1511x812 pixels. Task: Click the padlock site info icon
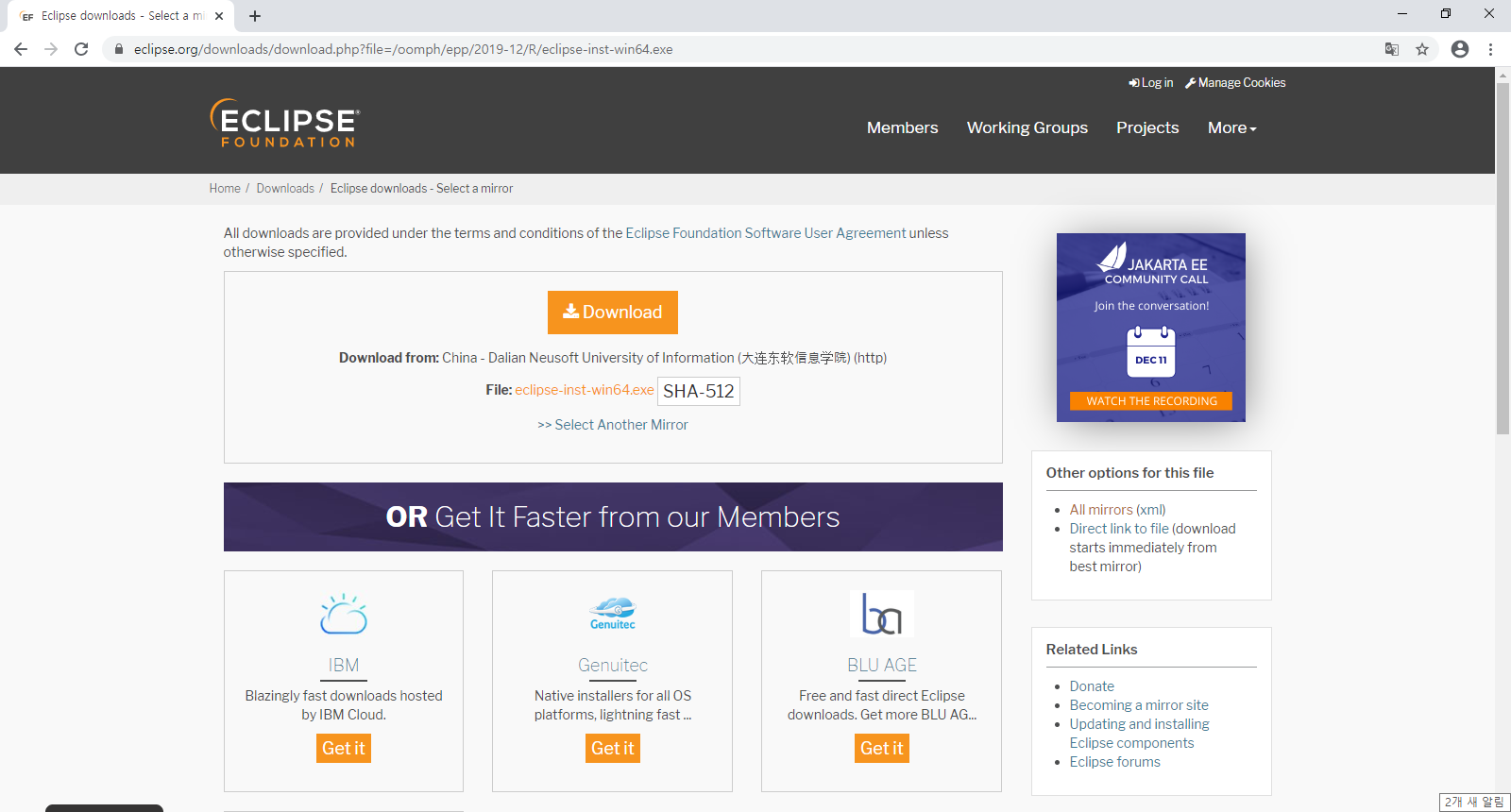(119, 49)
